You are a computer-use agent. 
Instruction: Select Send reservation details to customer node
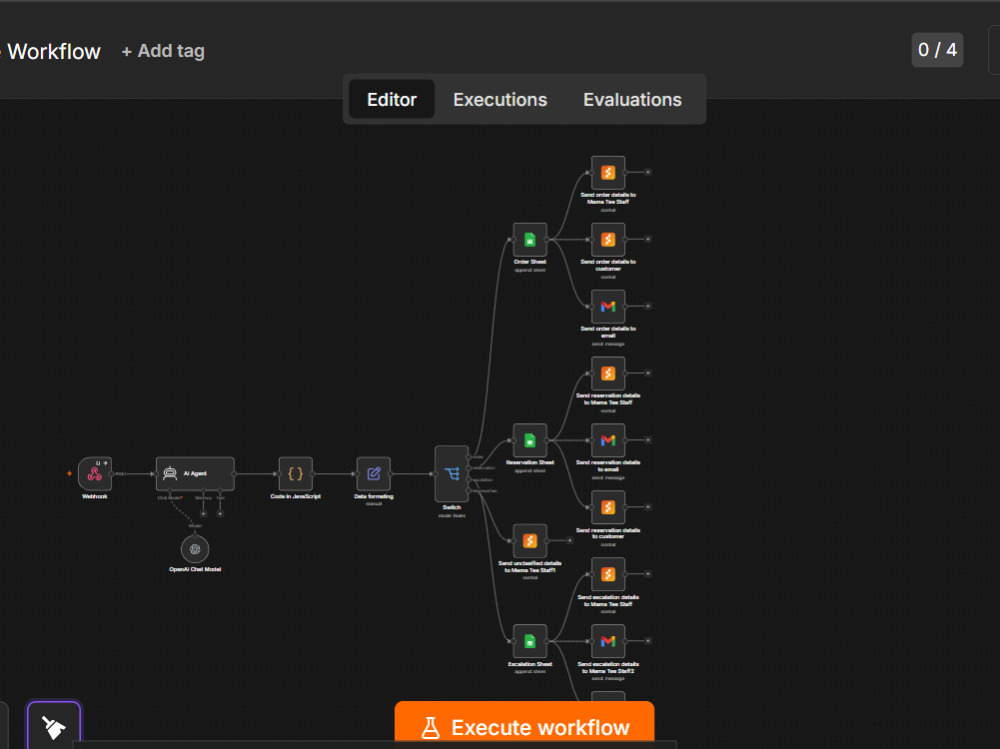coord(608,507)
